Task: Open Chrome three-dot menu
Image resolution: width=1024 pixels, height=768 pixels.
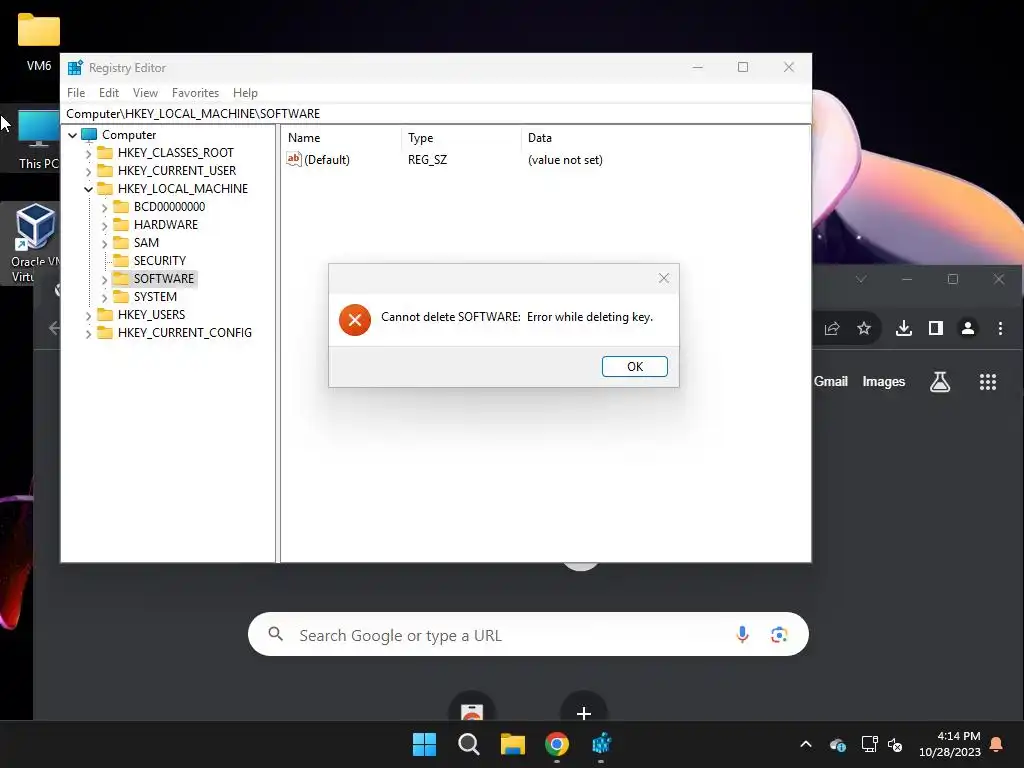Action: (x=1000, y=328)
